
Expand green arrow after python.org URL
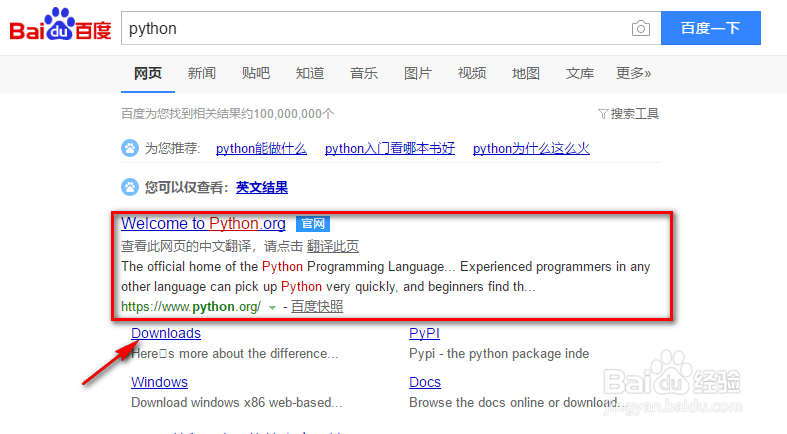pyautogui.click(x=272, y=307)
